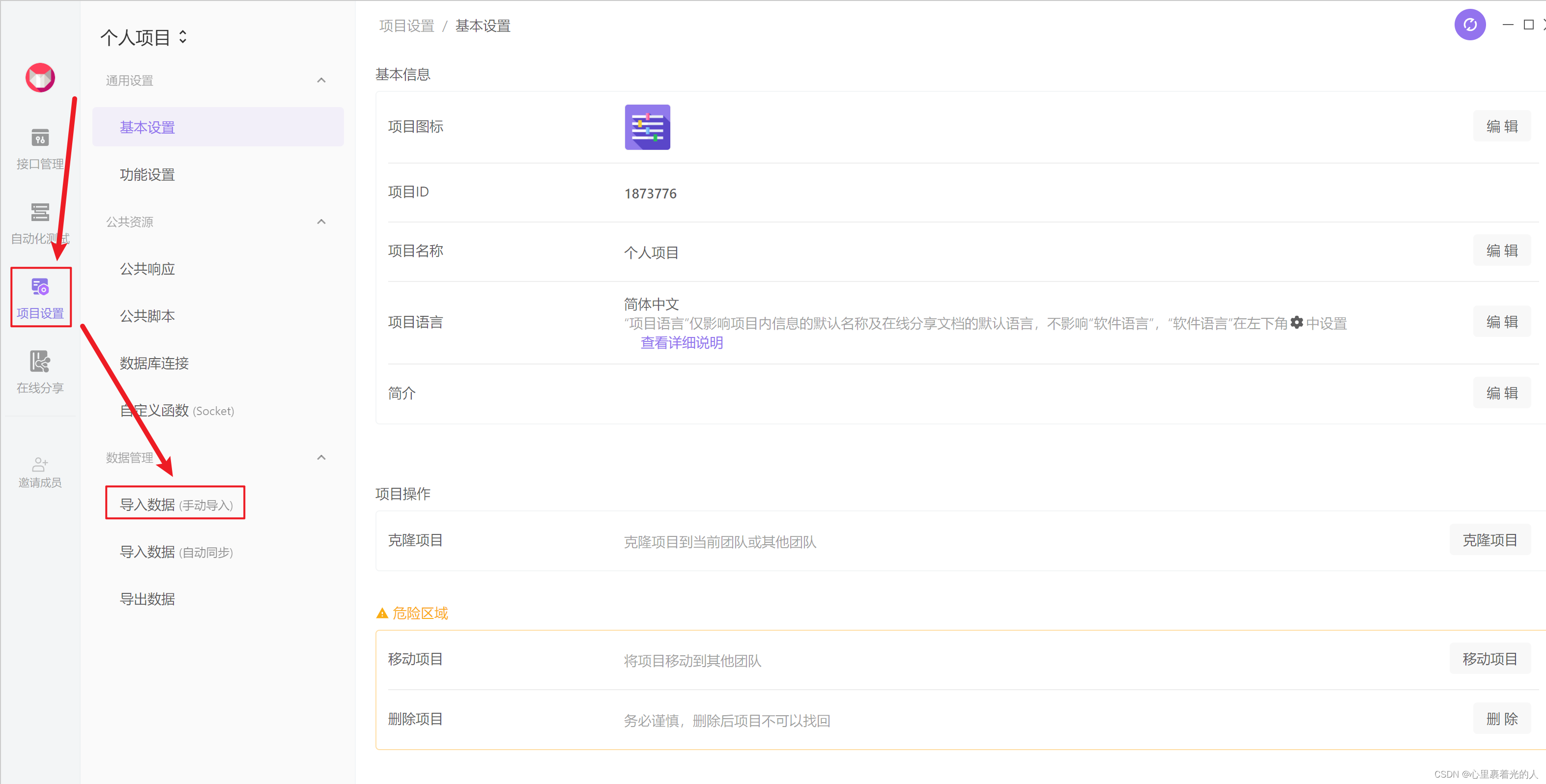1546x784 pixels.
Task: Click the 个人项目 project name value
Action: [x=651, y=252]
